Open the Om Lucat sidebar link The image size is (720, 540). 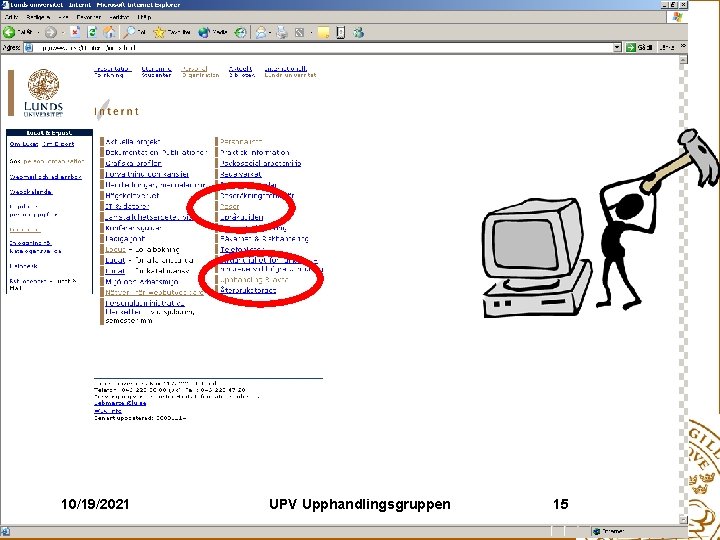tap(23, 144)
